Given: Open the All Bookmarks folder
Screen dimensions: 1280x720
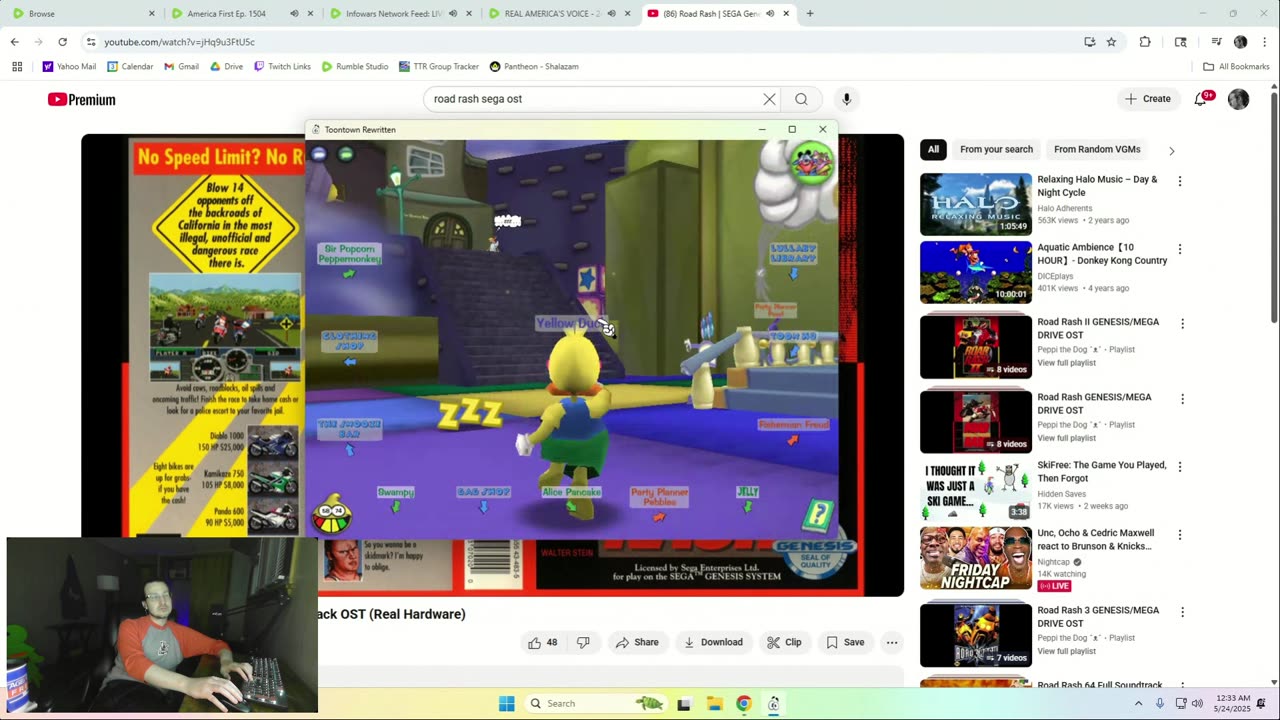Looking at the screenshot, I should [x=1236, y=66].
